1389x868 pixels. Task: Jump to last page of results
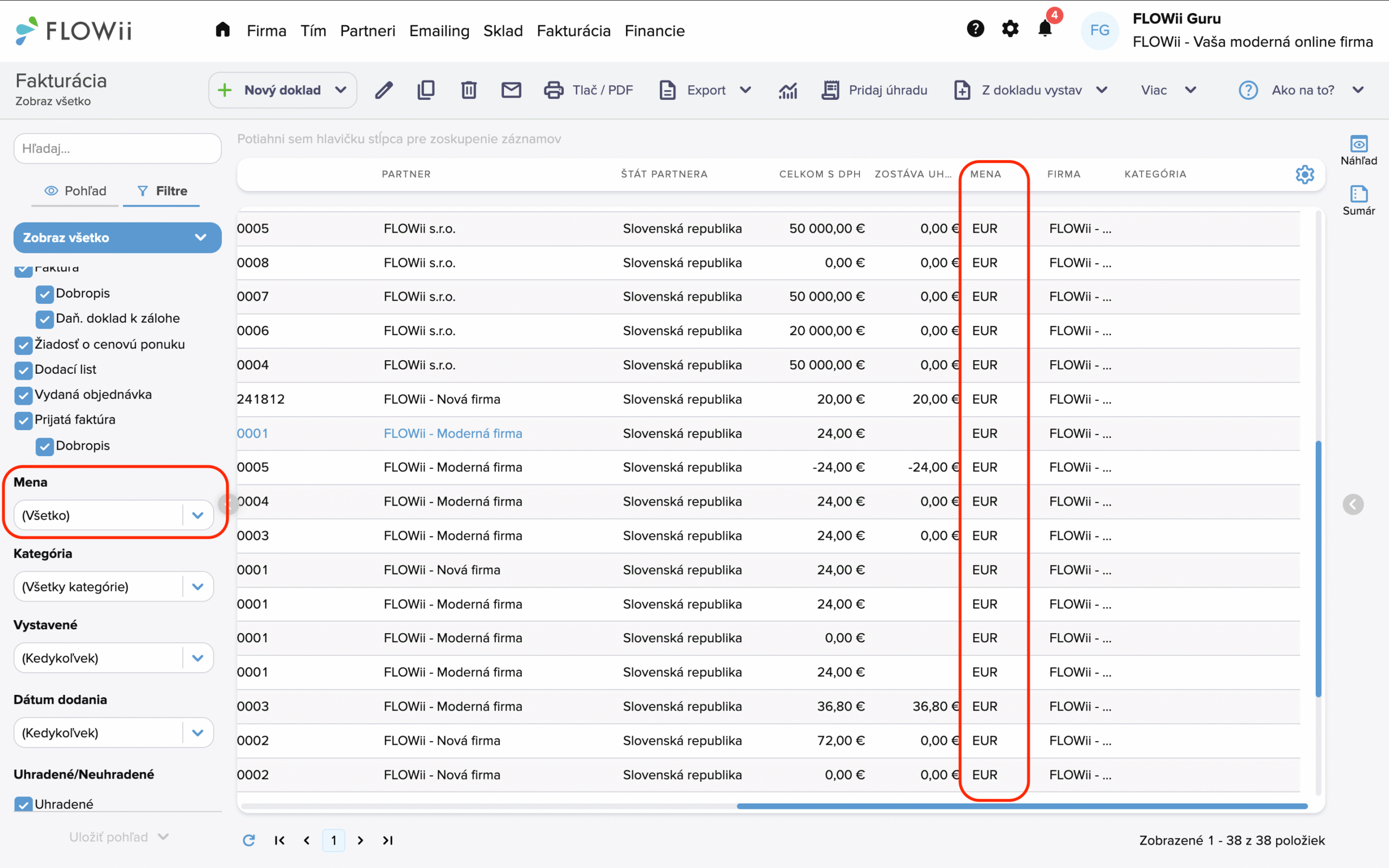click(x=388, y=840)
